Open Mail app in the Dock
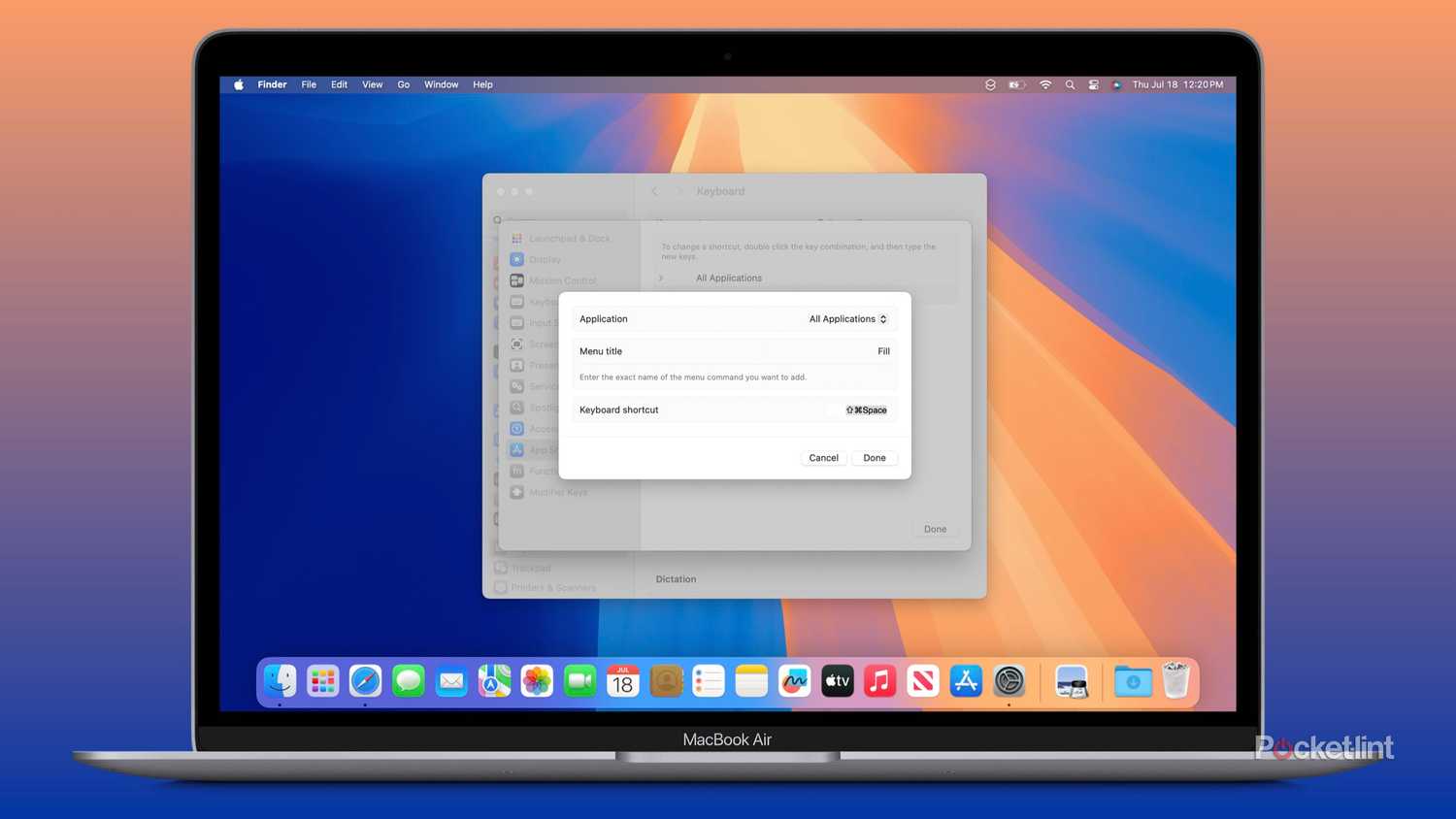1456x819 pixels. click(x=451, y=681)
